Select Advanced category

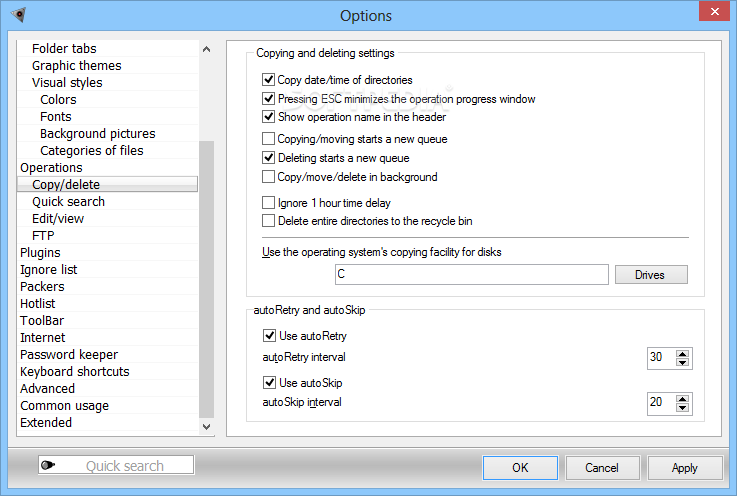(x=47, y=388)
